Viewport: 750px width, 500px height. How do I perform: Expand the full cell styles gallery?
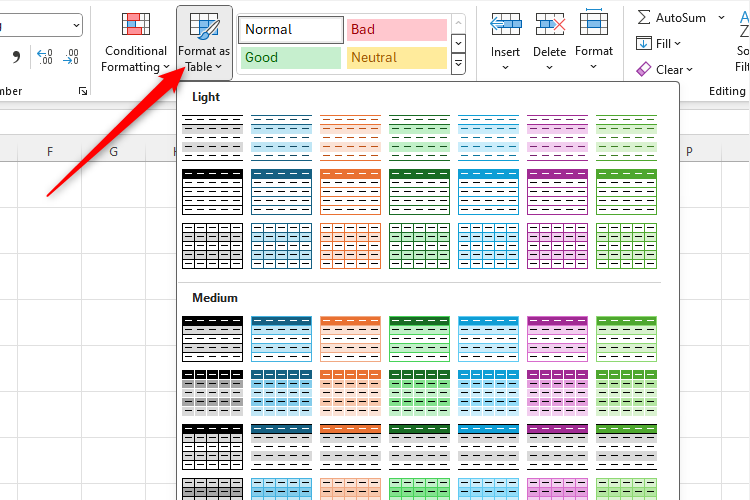coord(458,63)
